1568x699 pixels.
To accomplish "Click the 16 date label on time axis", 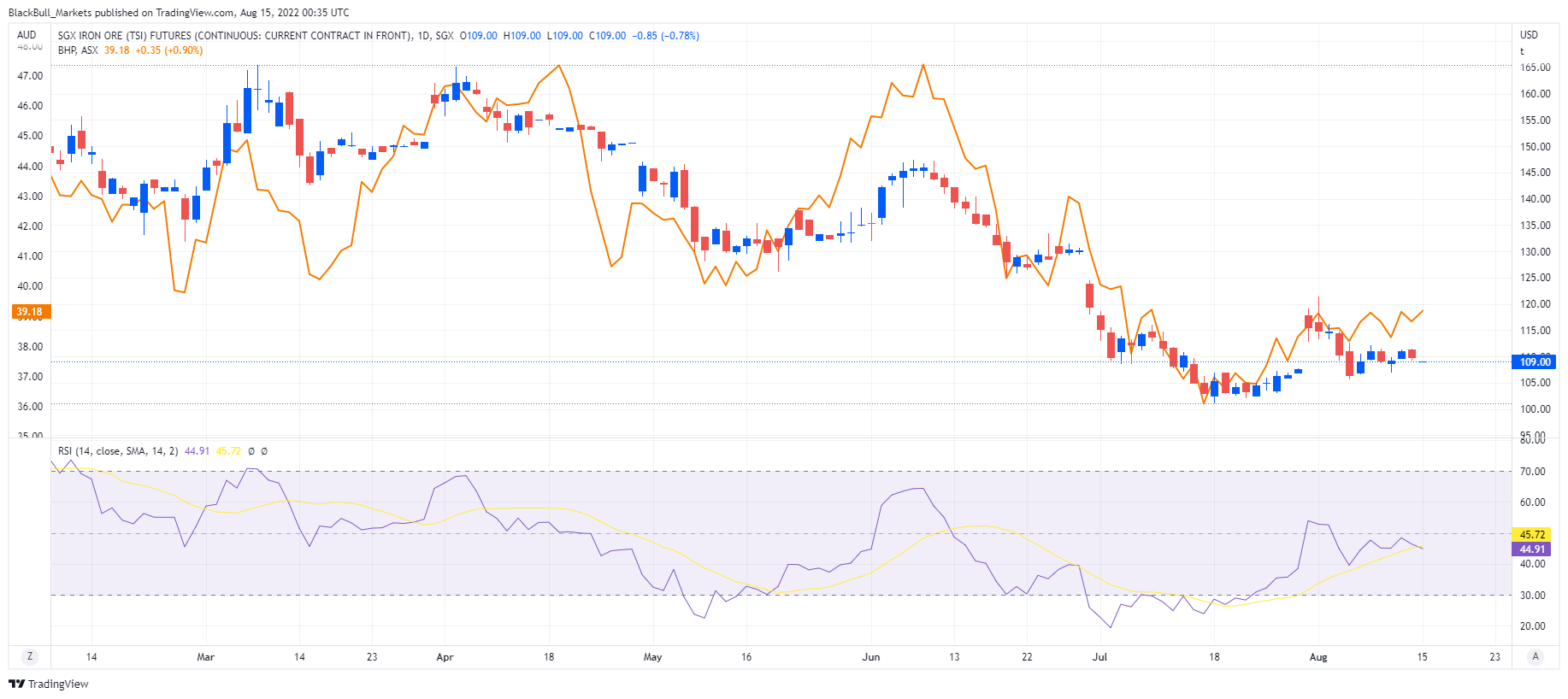I will (x=746, y=657).
